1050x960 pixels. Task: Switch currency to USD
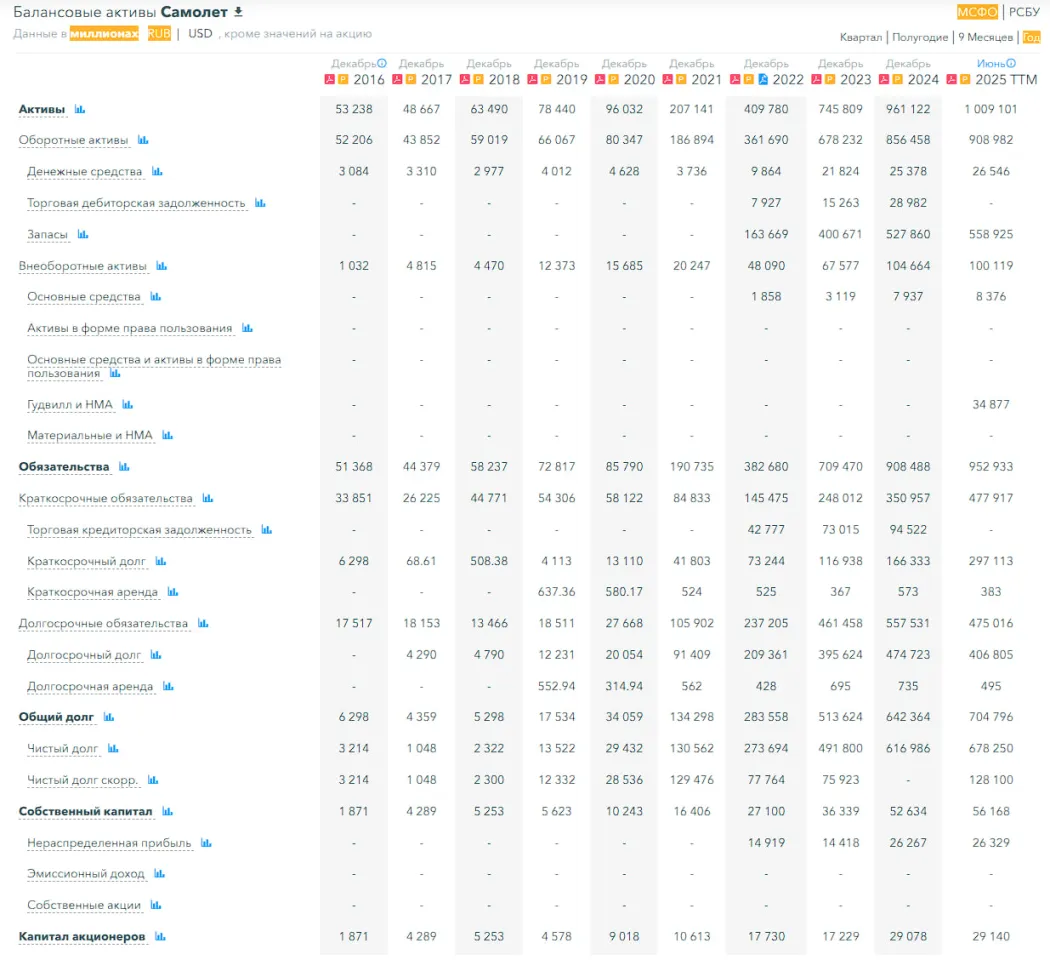[200, 33]
